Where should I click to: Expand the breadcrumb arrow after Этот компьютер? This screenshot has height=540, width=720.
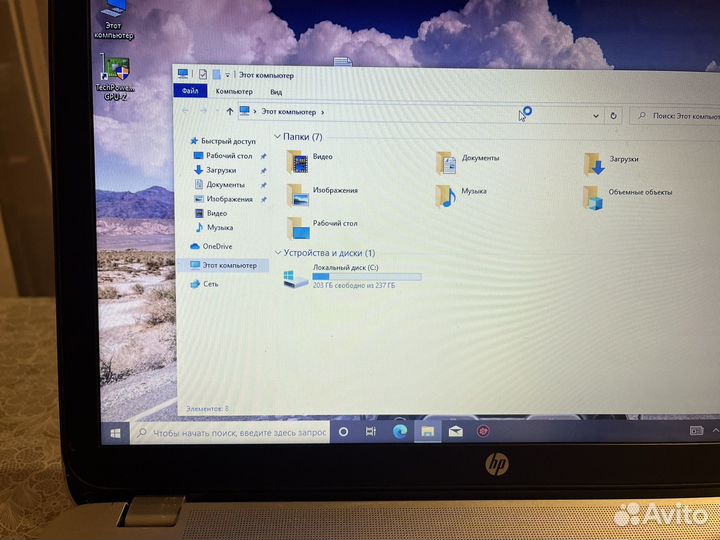(x=323, y=112)
